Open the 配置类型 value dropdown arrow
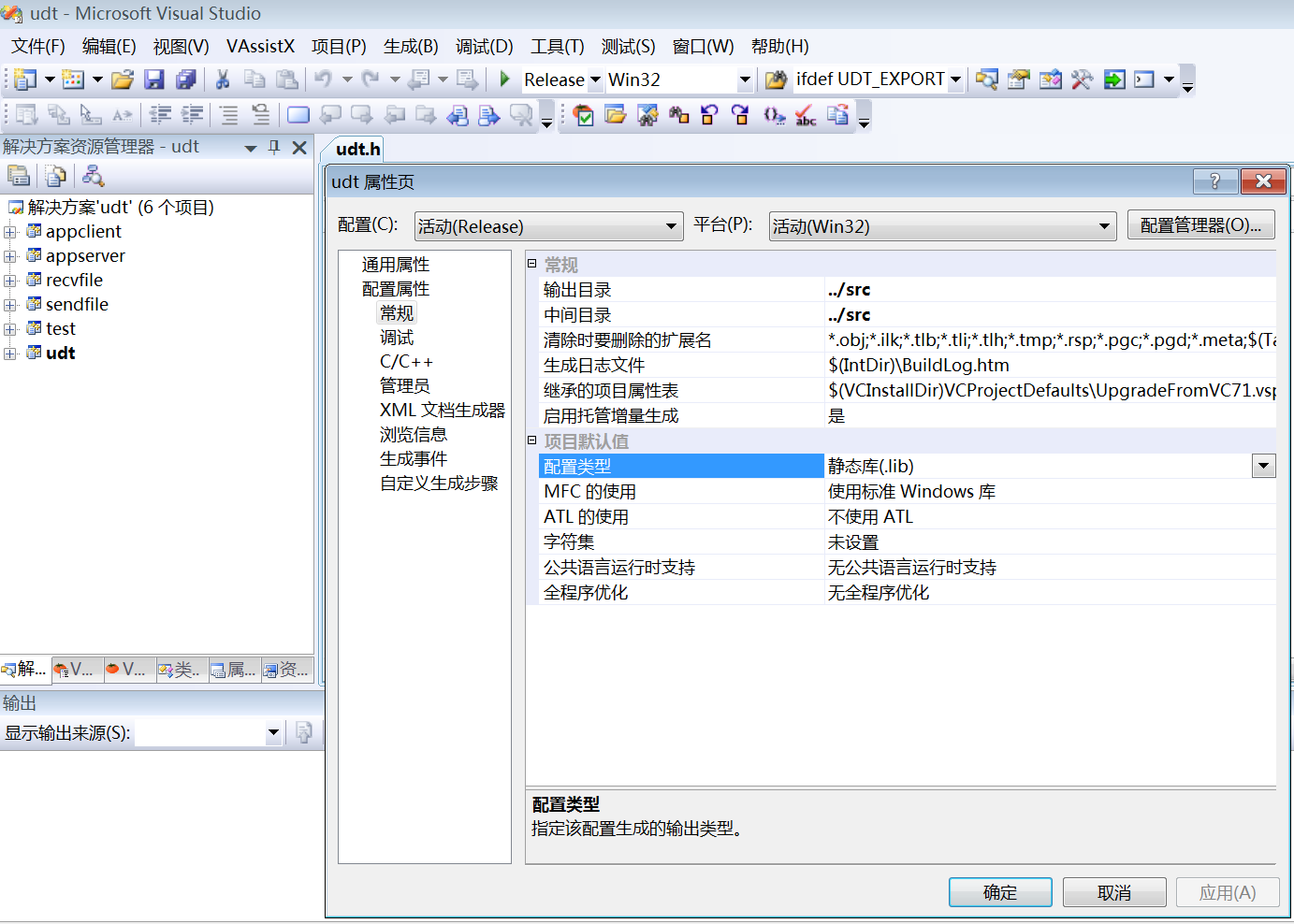The image size is (1294, 924). 1264,466
